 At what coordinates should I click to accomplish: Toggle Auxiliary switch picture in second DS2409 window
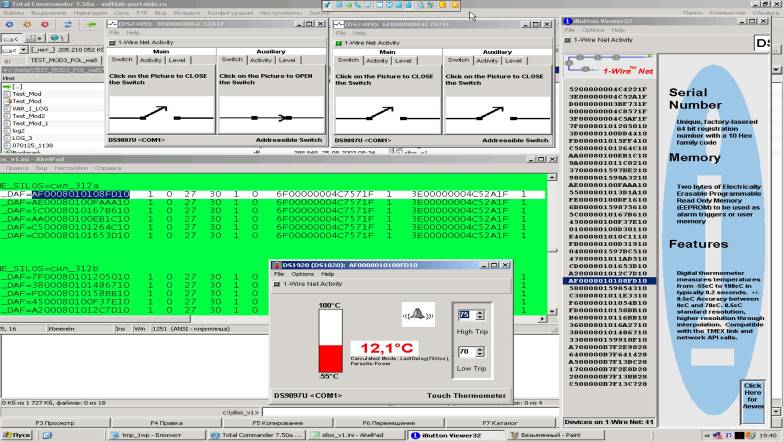tap(497, 115)
